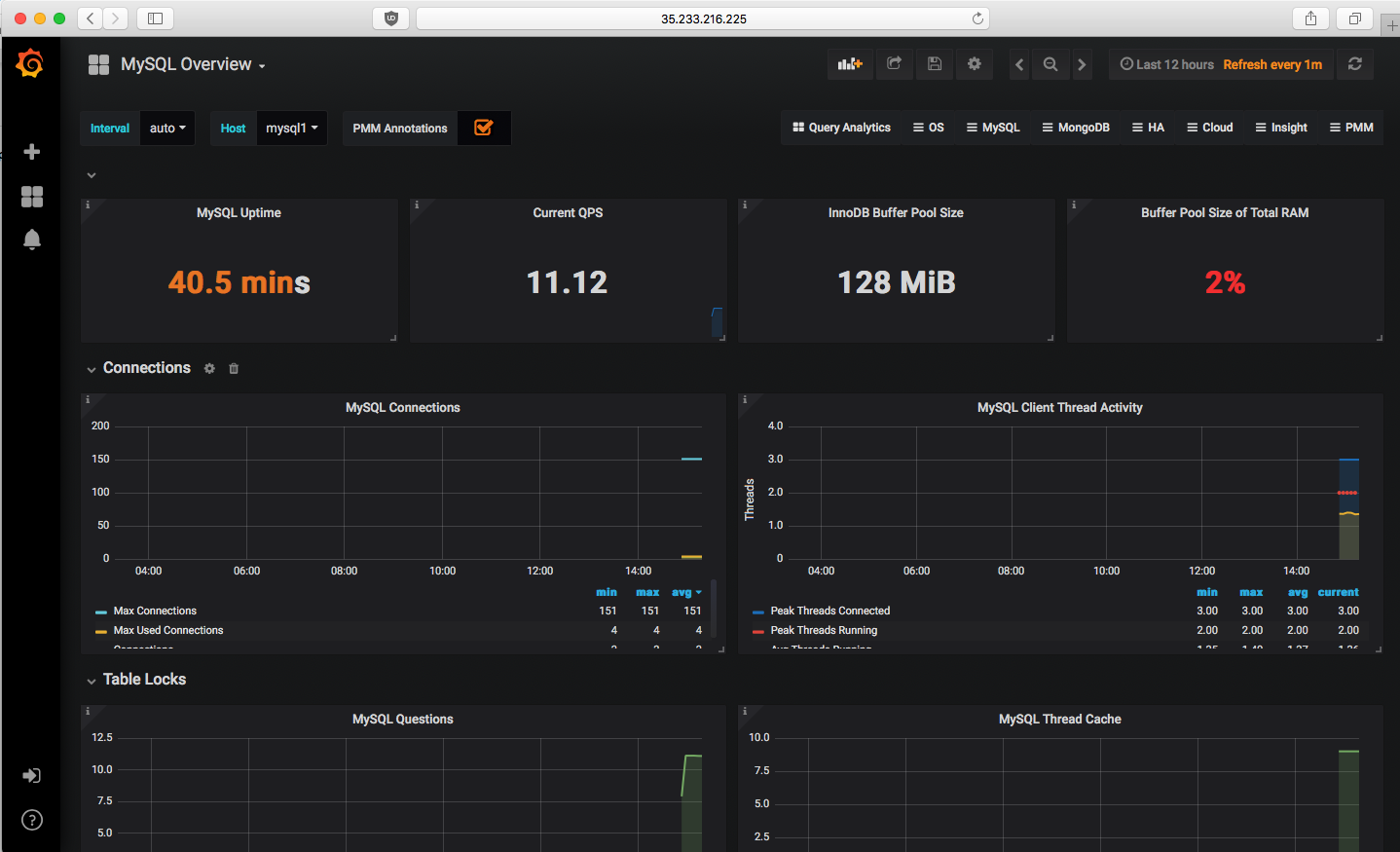Open the Dashboards grid icon in sidebar
The height and width of the screenshot is (852, 1400).
pos(31,197)
